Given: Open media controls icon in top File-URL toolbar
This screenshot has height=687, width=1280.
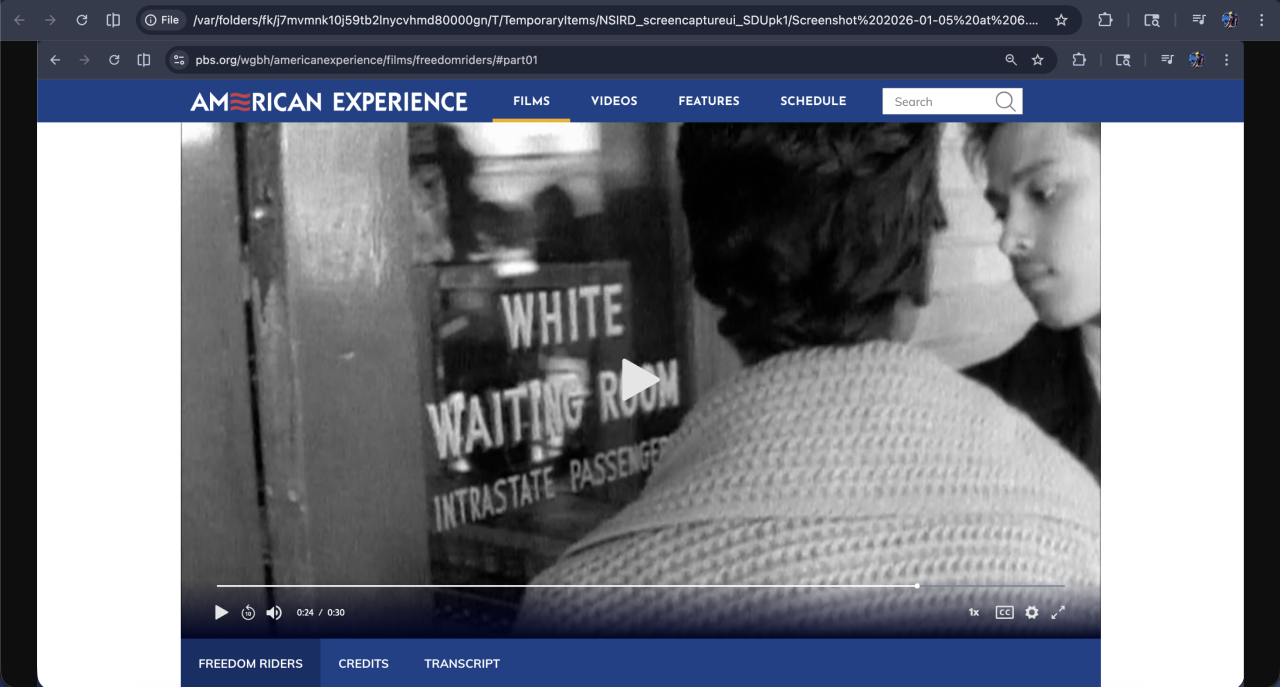Looking at the screenshot, I should tap(1198, 20).
